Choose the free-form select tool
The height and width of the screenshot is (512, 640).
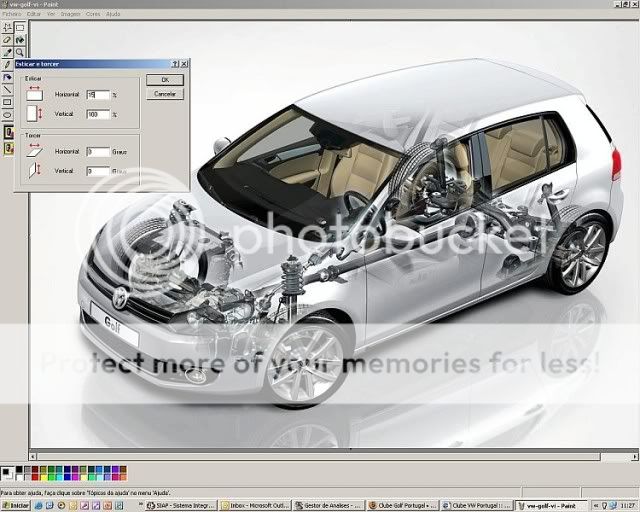[x=7, y=27]
